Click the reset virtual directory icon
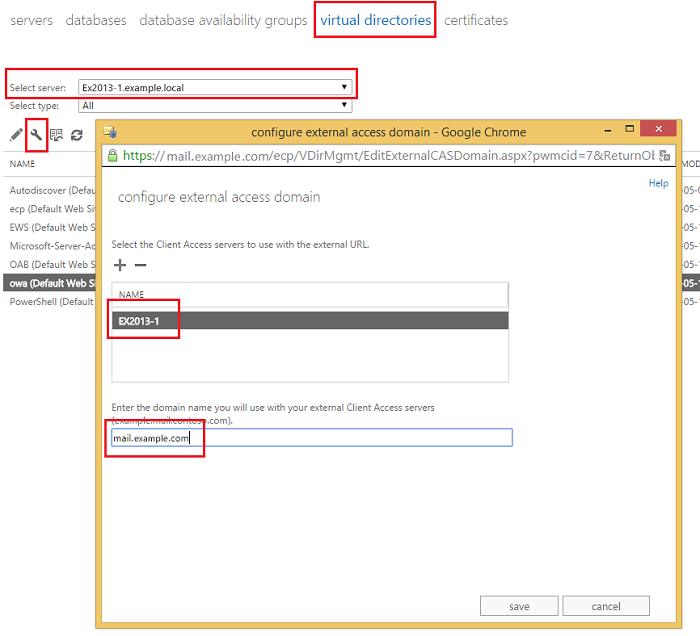This screenshot has width=700, height=636. pos(56,135)
